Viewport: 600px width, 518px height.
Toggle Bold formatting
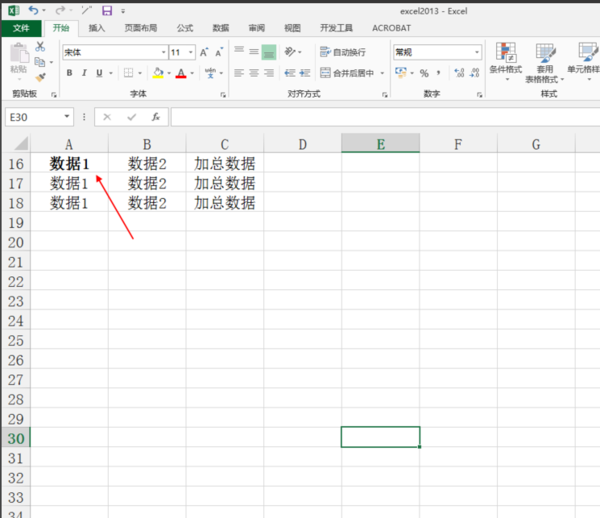(69, 73)
